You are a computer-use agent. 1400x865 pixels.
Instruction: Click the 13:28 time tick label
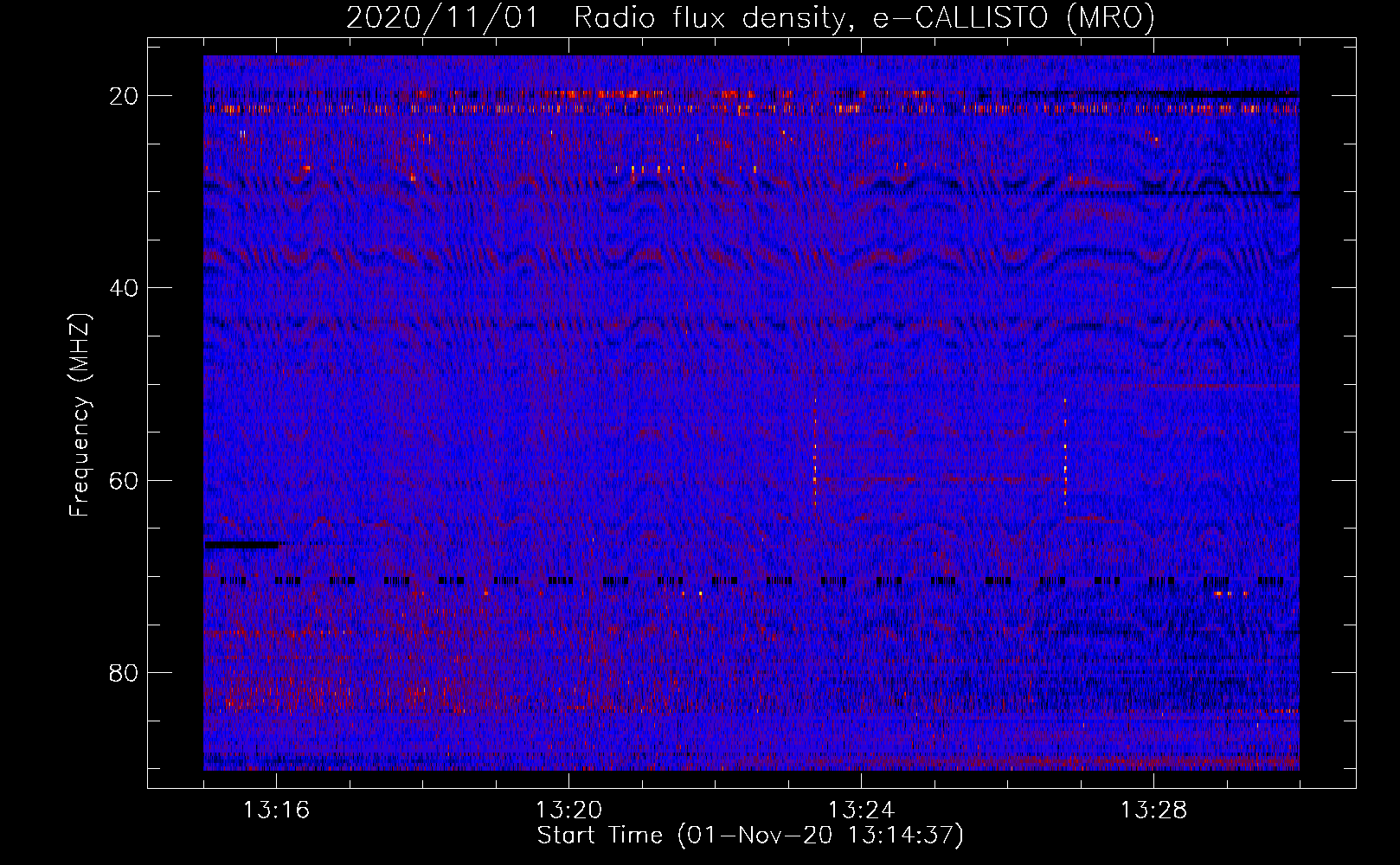point(1153,811)
